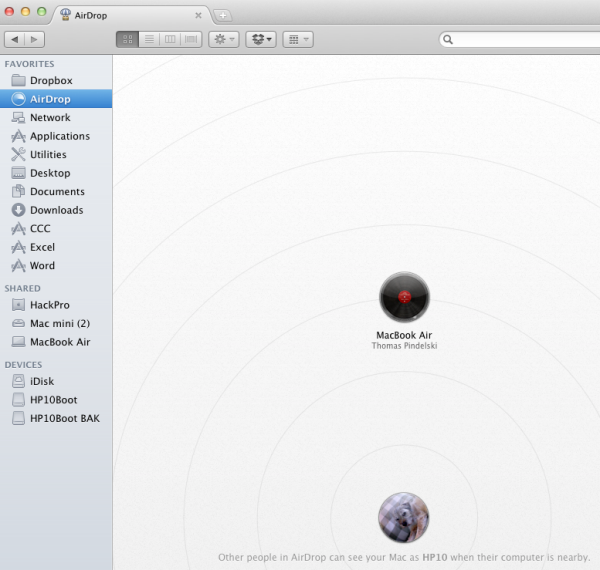Screen dimensions: 600x570
Task: Open the item arrangement dropdown
Action: (298, 39)
